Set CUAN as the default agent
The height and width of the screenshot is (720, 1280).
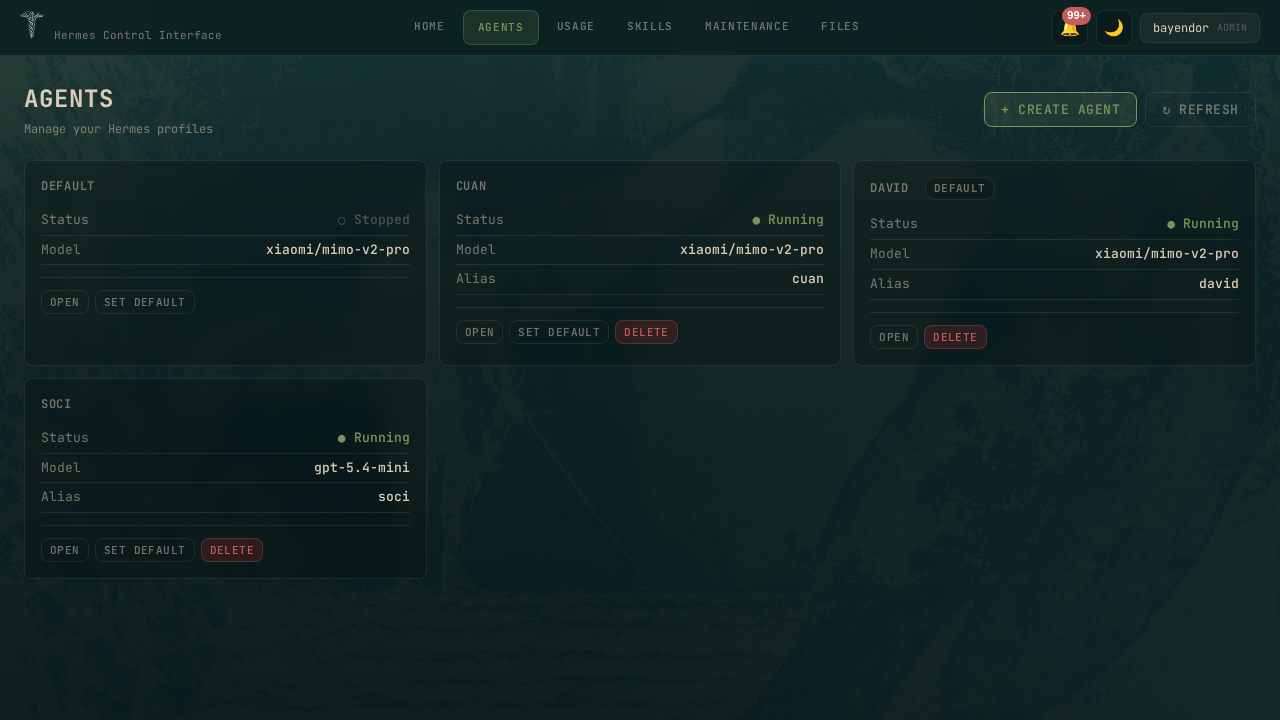point(559,332)
